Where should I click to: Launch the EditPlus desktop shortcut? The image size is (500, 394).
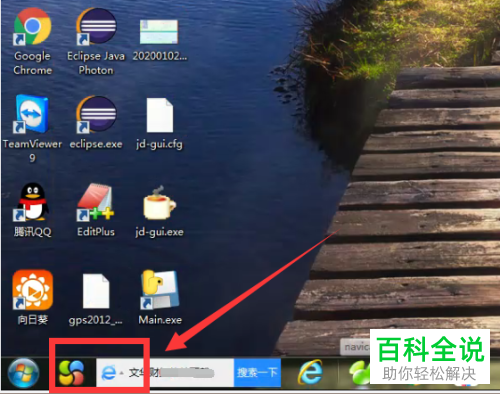click(96, 202)
